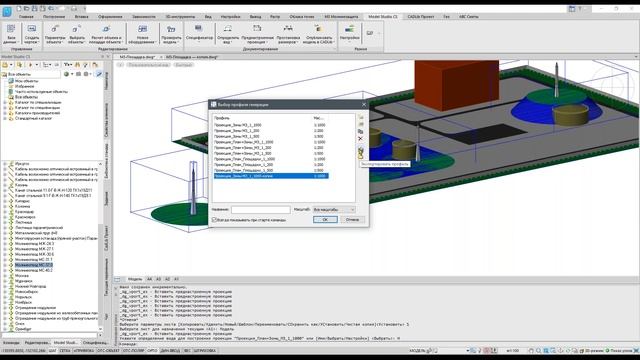This screenshot has height=360, width=640.
Task: Open ribbon Настройки icon
Action: pyautogui.click(x=350, y=33)
